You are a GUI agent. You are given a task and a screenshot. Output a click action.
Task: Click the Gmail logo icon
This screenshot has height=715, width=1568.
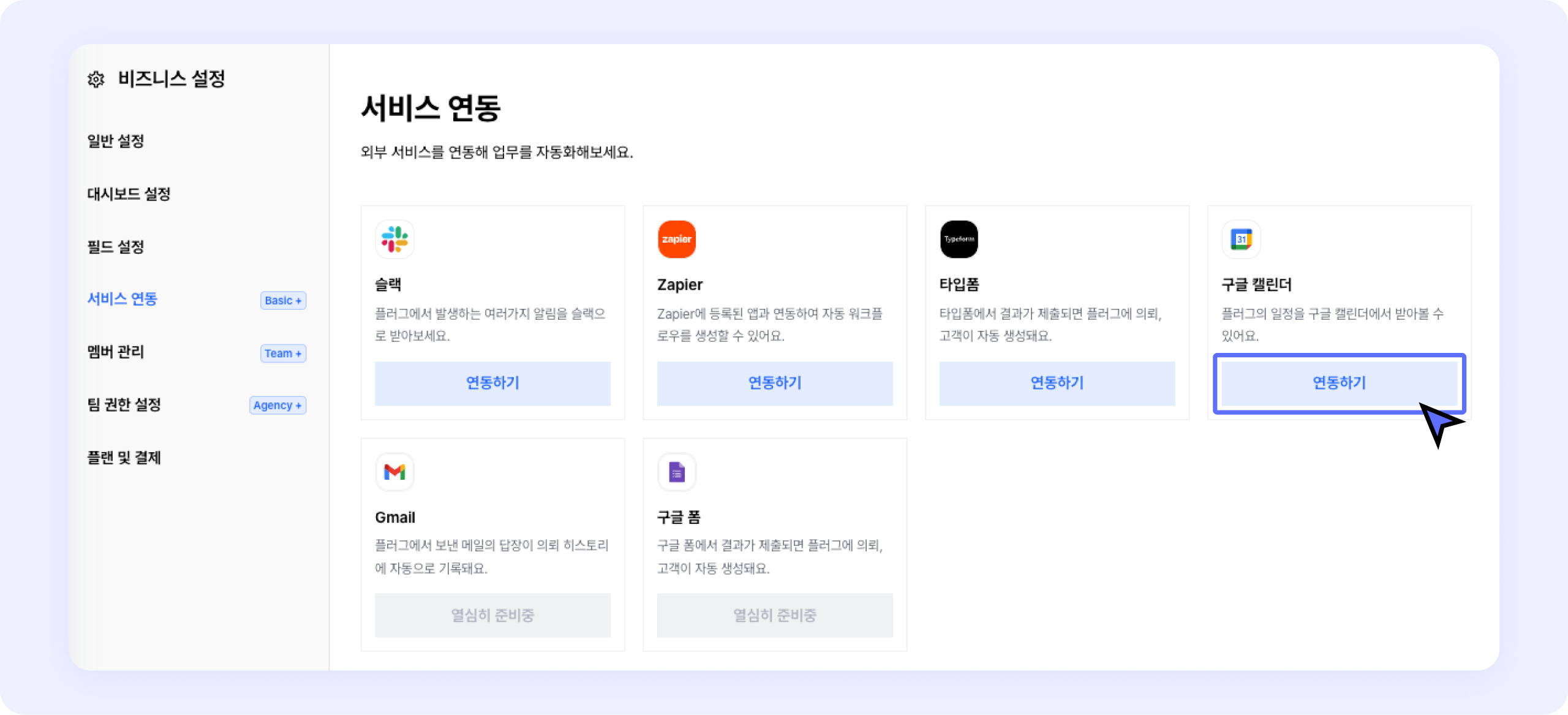pos(394,472)
